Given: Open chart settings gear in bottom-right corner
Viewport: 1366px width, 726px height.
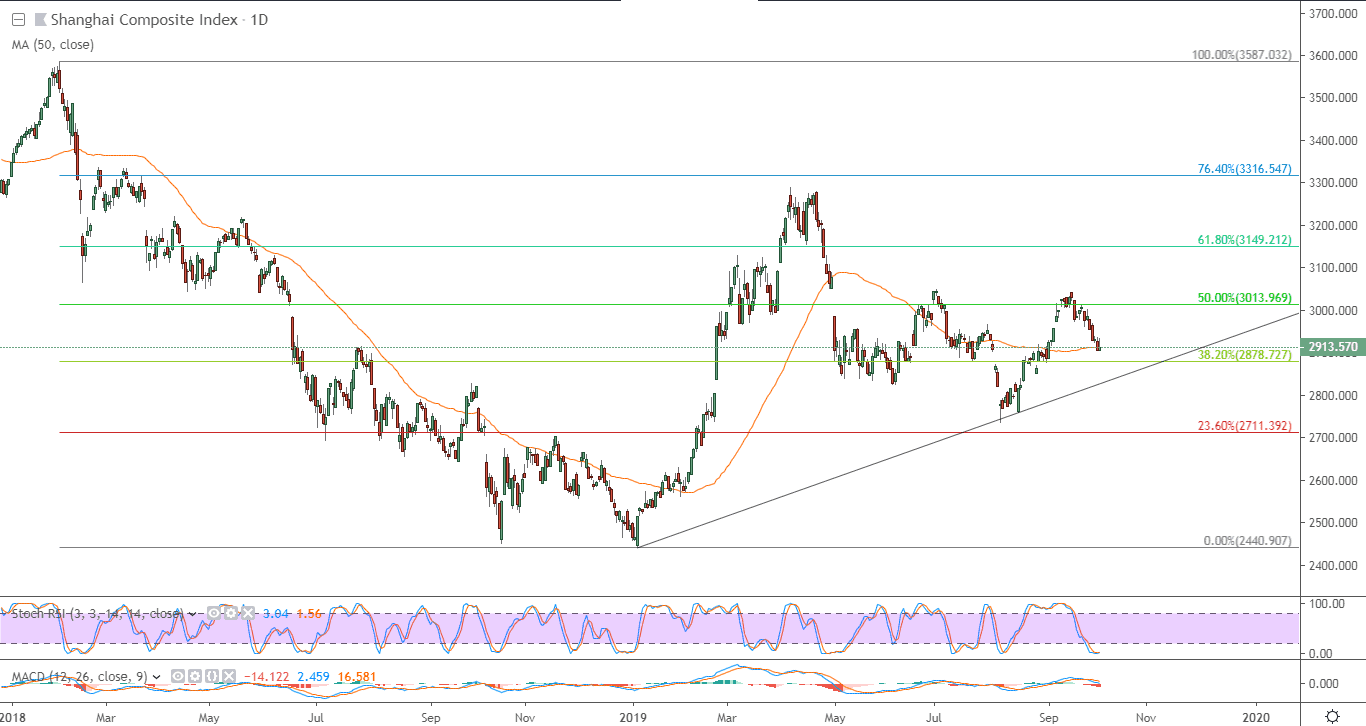Looking at the screenshot, I should [1332, 716].
